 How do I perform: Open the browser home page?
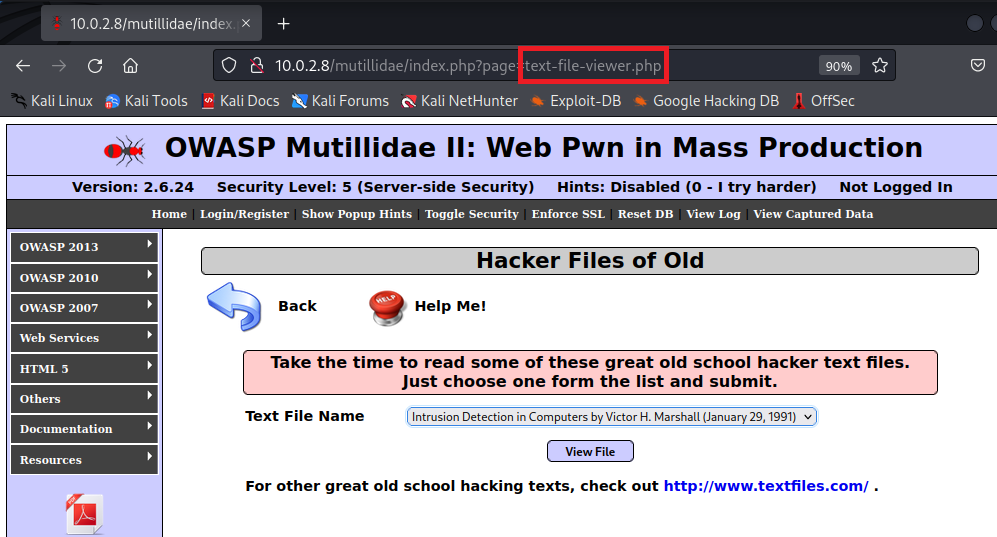130,65
